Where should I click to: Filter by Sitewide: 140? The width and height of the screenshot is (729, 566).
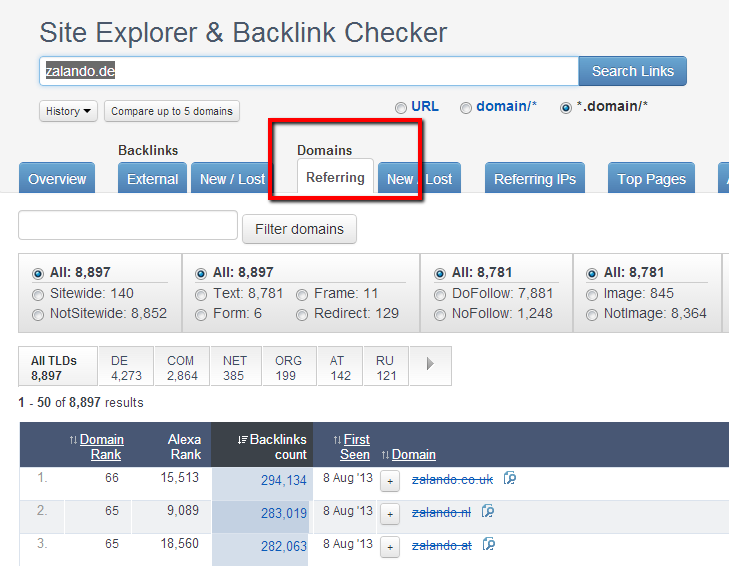(x=38, y=294)
